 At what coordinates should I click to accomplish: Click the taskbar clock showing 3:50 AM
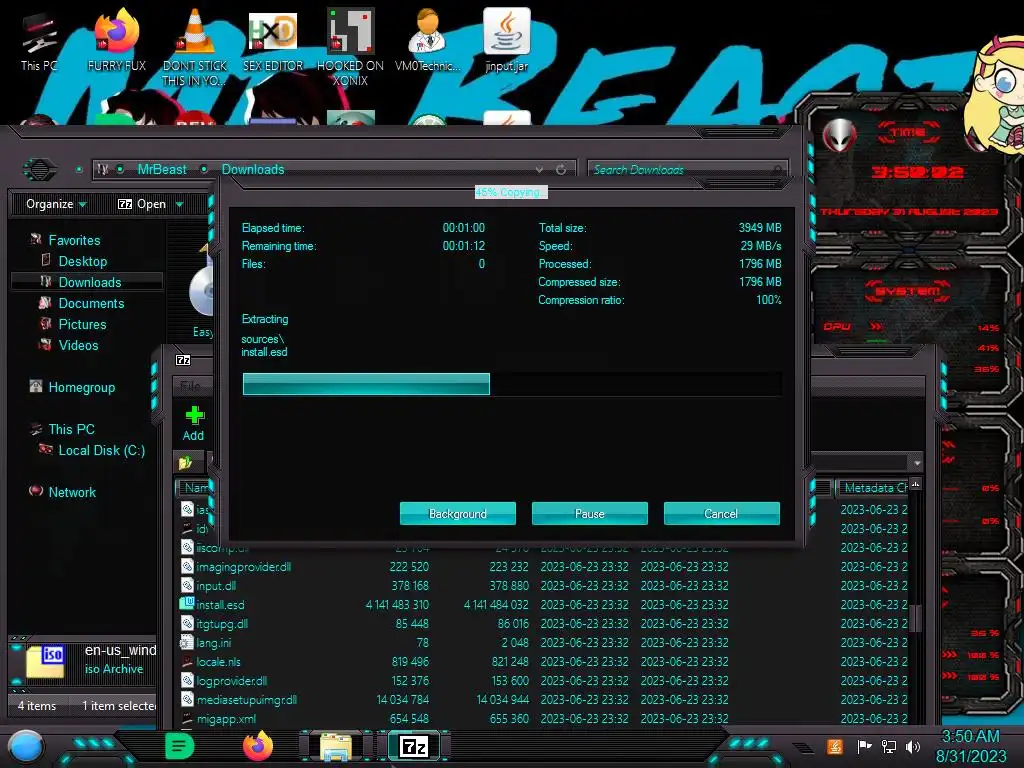[970, 746]
